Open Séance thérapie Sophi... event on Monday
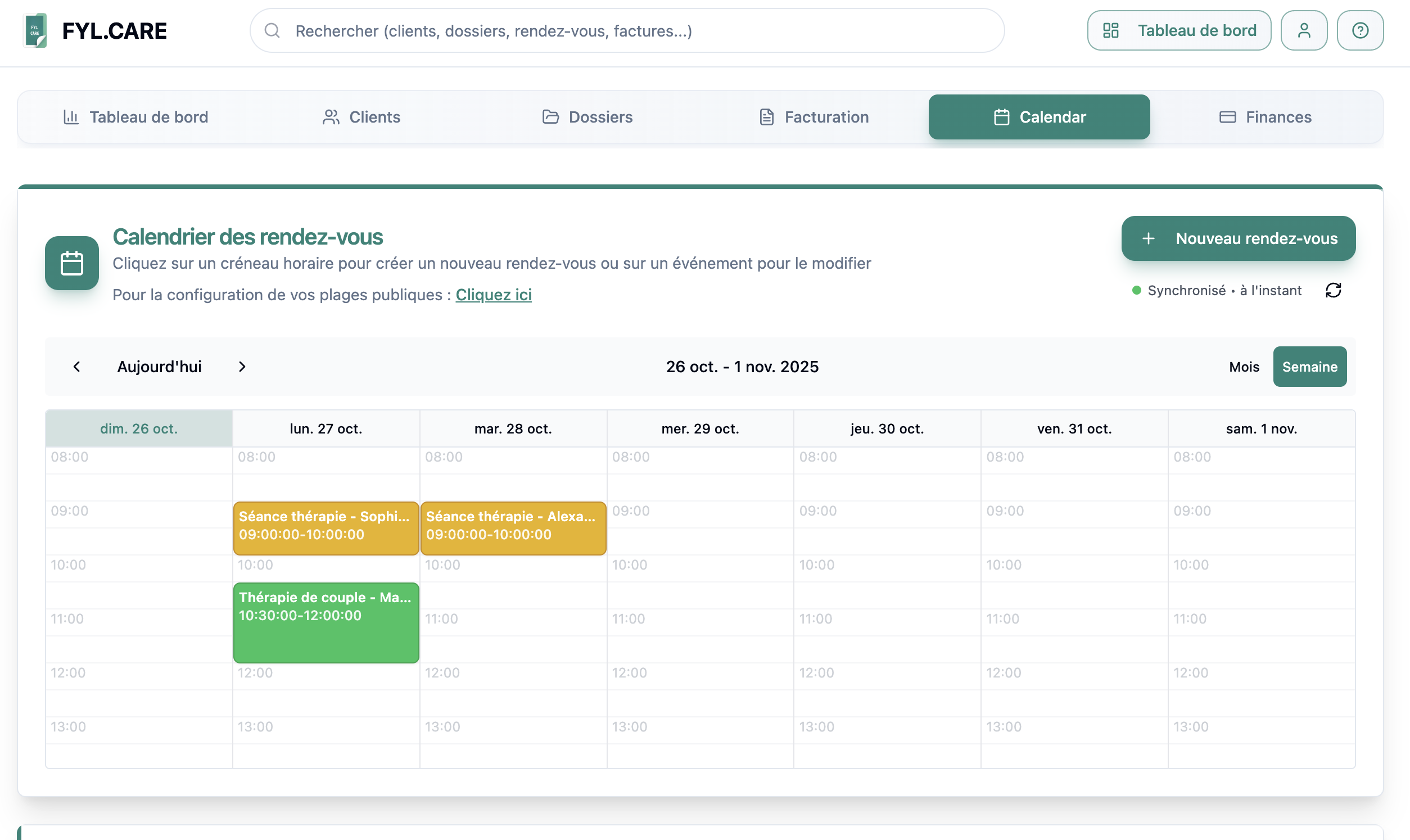The width and height of the screenshot is (1410, 840). point(326,527)
